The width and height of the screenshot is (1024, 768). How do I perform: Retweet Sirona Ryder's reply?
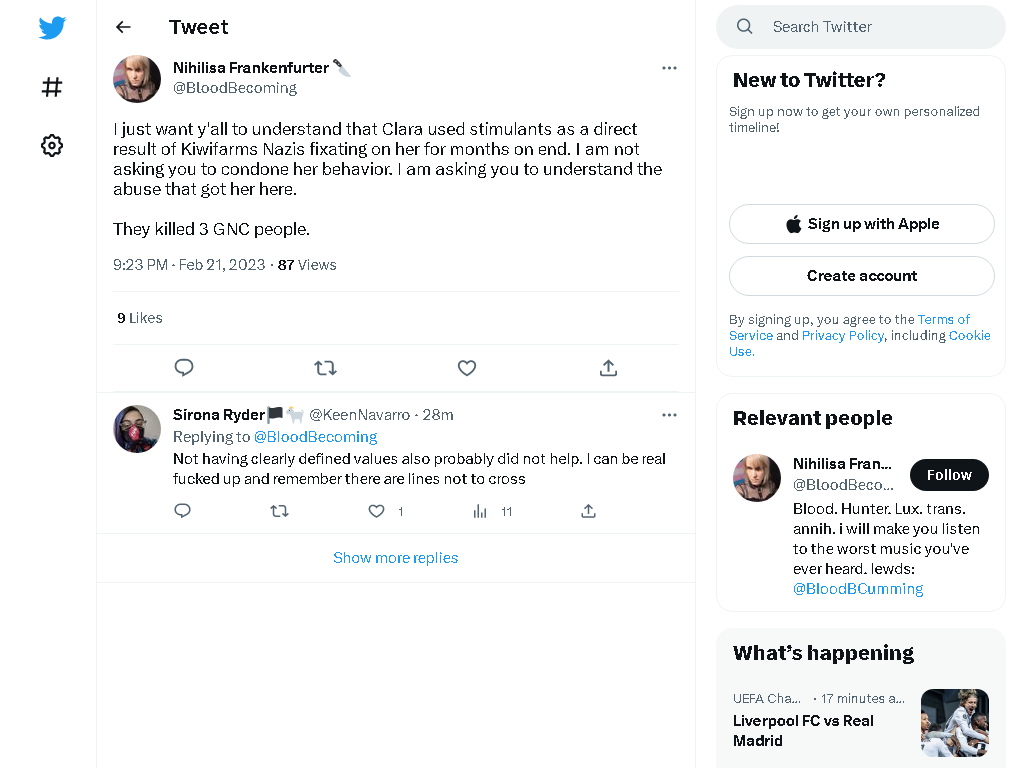click(280, 511)
